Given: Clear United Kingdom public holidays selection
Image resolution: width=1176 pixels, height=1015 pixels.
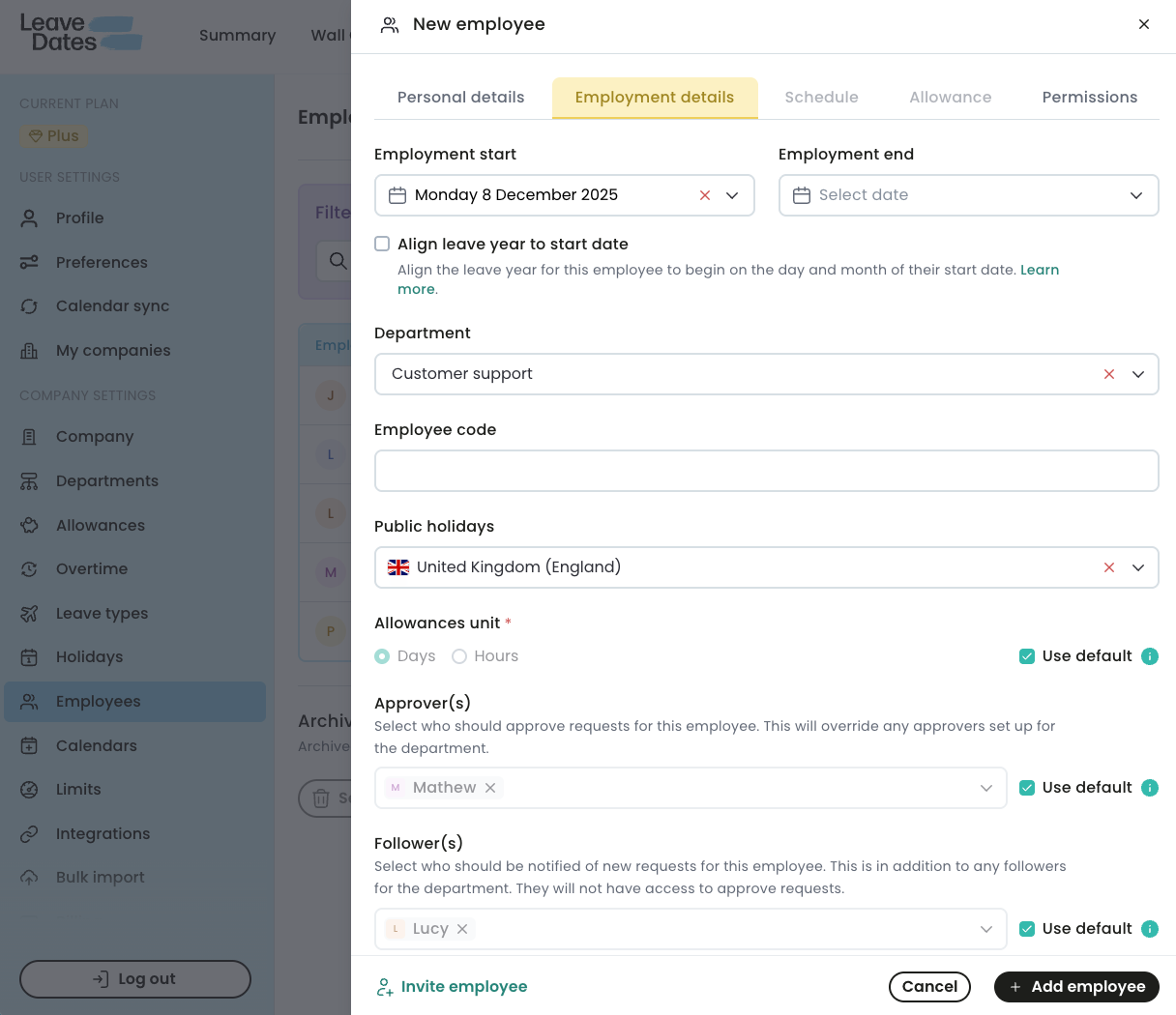Looking at the screenshot, I should coord(1109,567).
